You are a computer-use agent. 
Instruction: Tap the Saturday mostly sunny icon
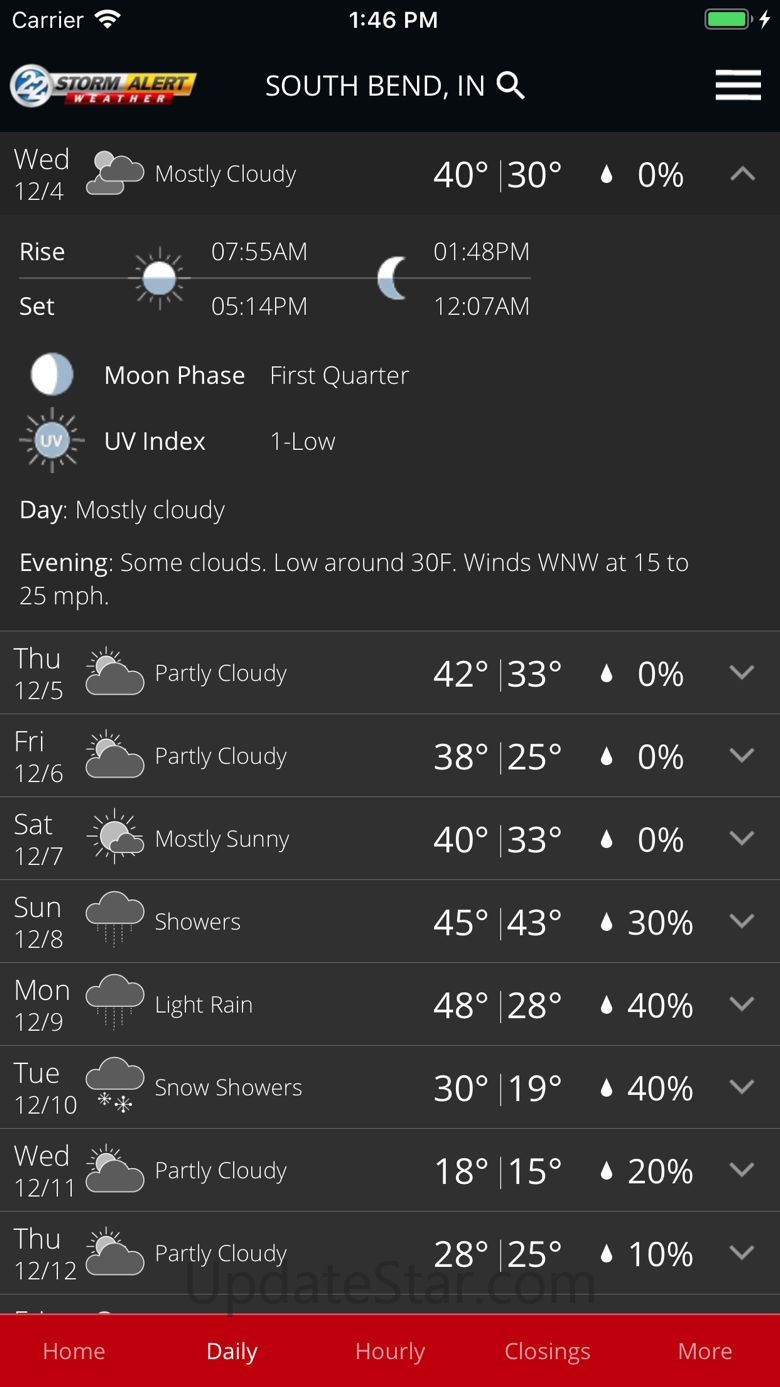coord(115,838)
